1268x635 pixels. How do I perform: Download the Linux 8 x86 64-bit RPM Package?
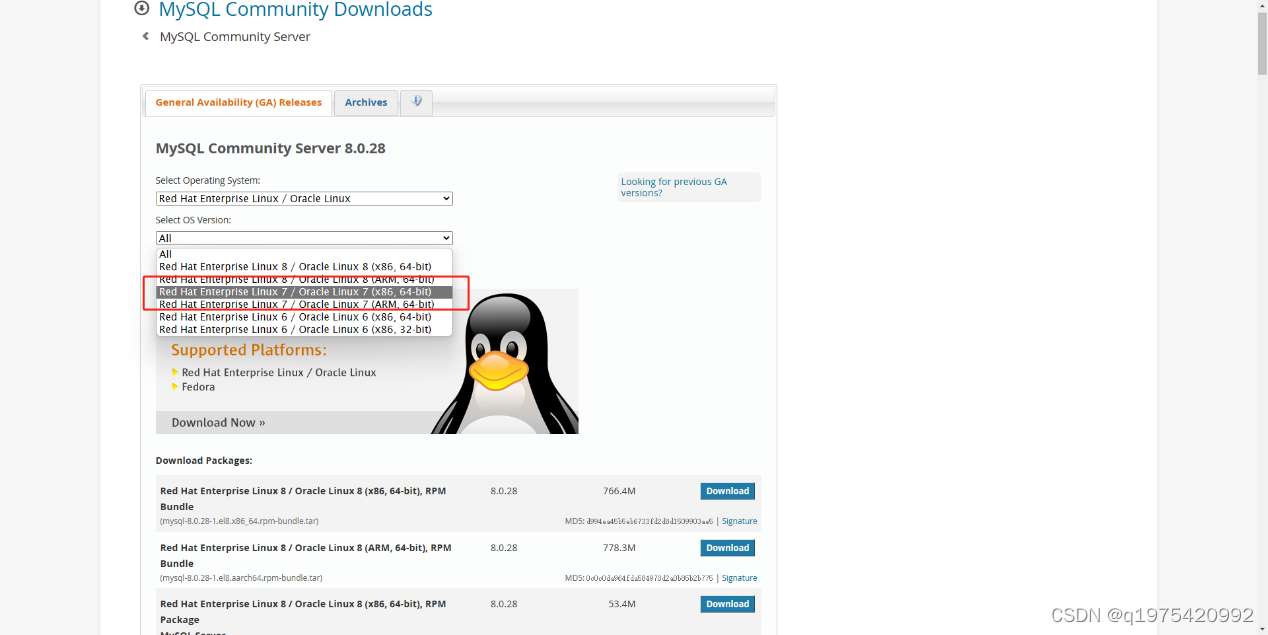pos(727,604)
